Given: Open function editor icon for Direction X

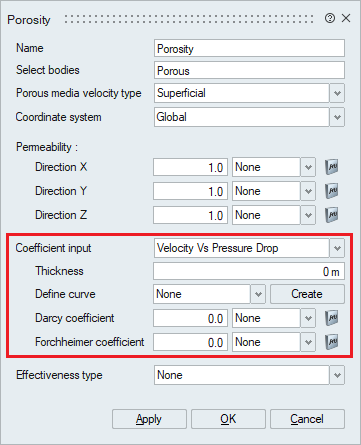Looking at the screenshot, I should coord(331,167).
